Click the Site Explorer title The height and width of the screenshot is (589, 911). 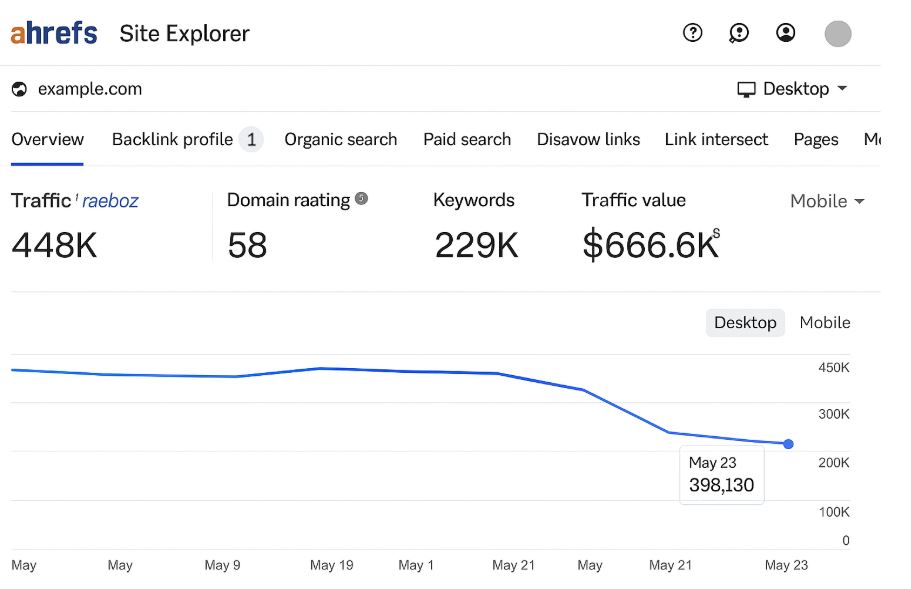184,34
